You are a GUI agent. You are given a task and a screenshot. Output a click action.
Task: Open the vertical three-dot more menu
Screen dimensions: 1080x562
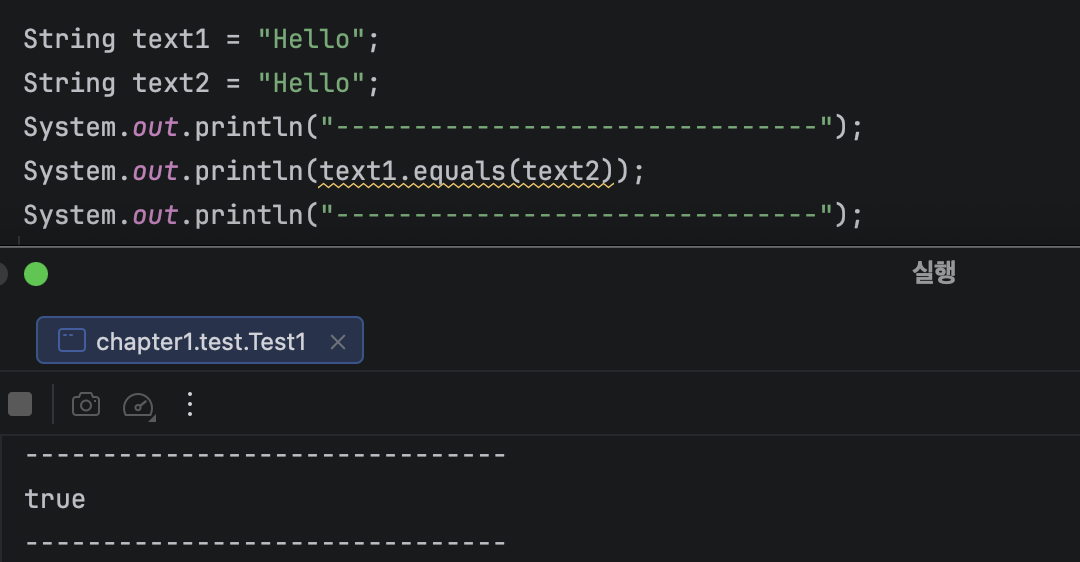(x=190, y=404)
